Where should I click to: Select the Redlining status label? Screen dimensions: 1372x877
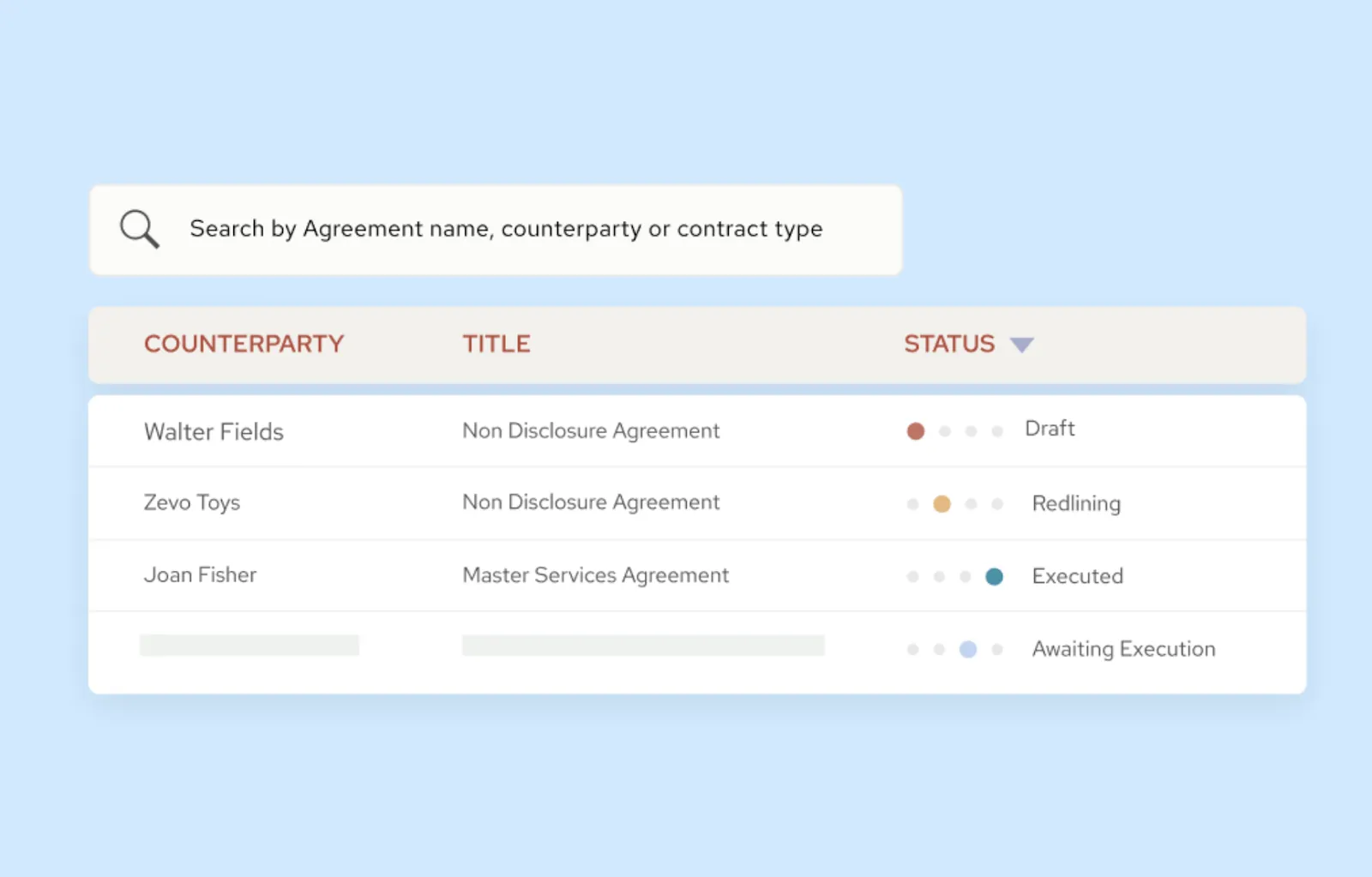pos(1076,503)
